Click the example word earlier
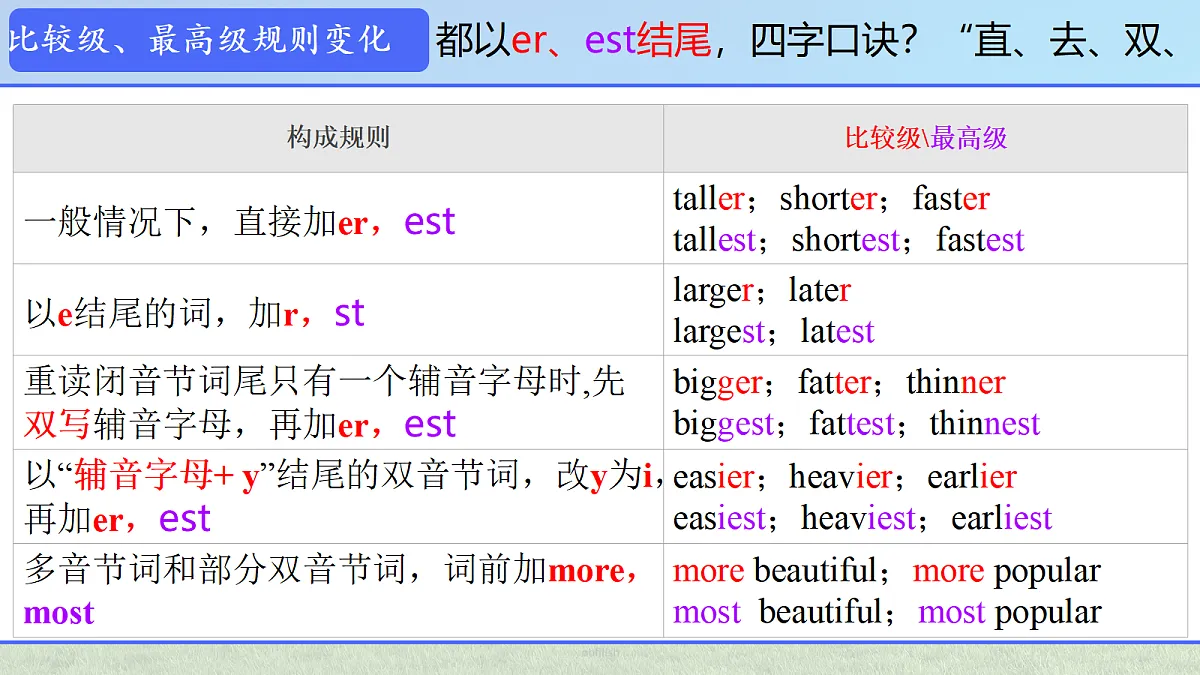This screenshot has width=1200, height=675. click(972, 477)
